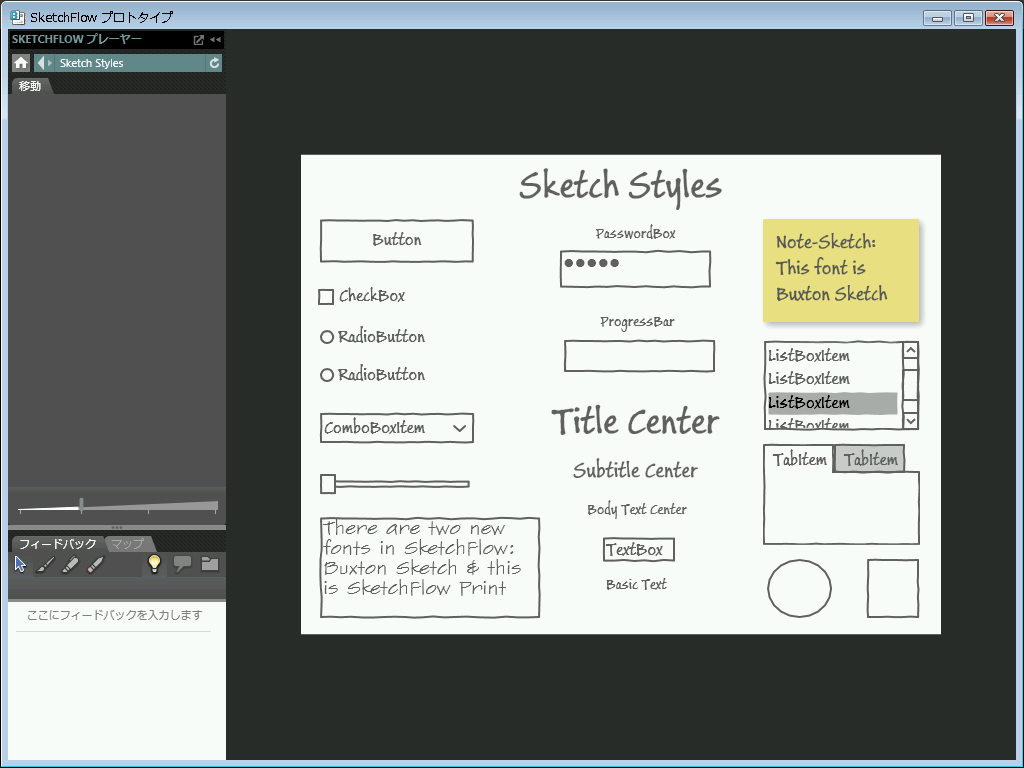Select the brush ink tool
The height and width of the screenshot is (768, 1024).
tap(45, 565)
